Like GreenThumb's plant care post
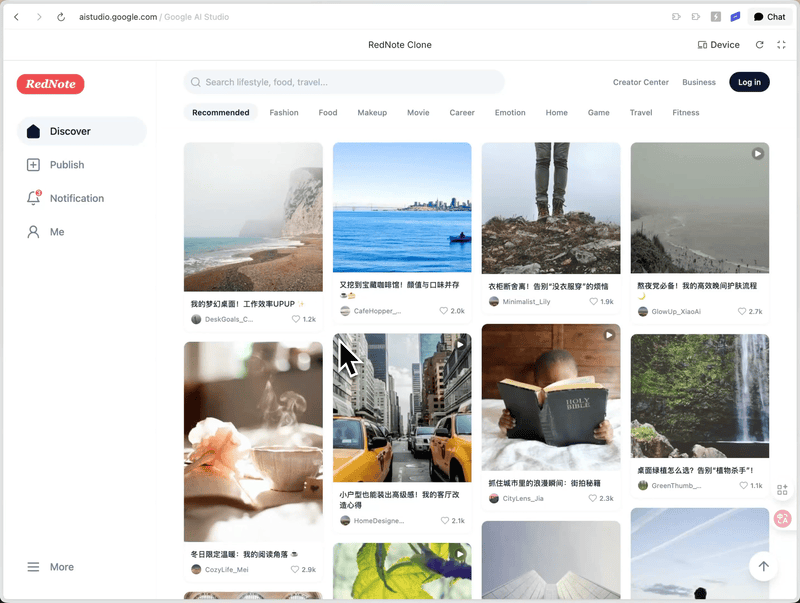The height and width of the screenshot is (603, 800). [x=744, y=483]
